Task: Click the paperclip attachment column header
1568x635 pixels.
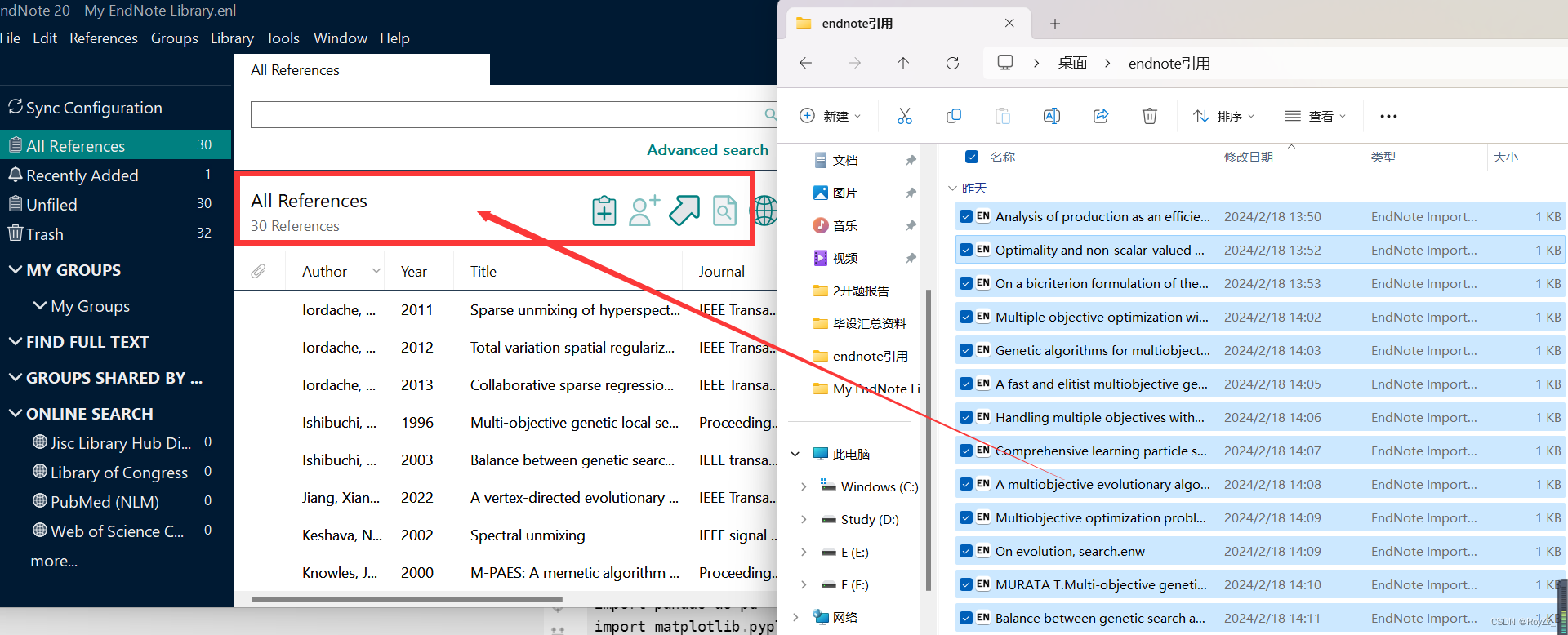Action: point(258,271)
